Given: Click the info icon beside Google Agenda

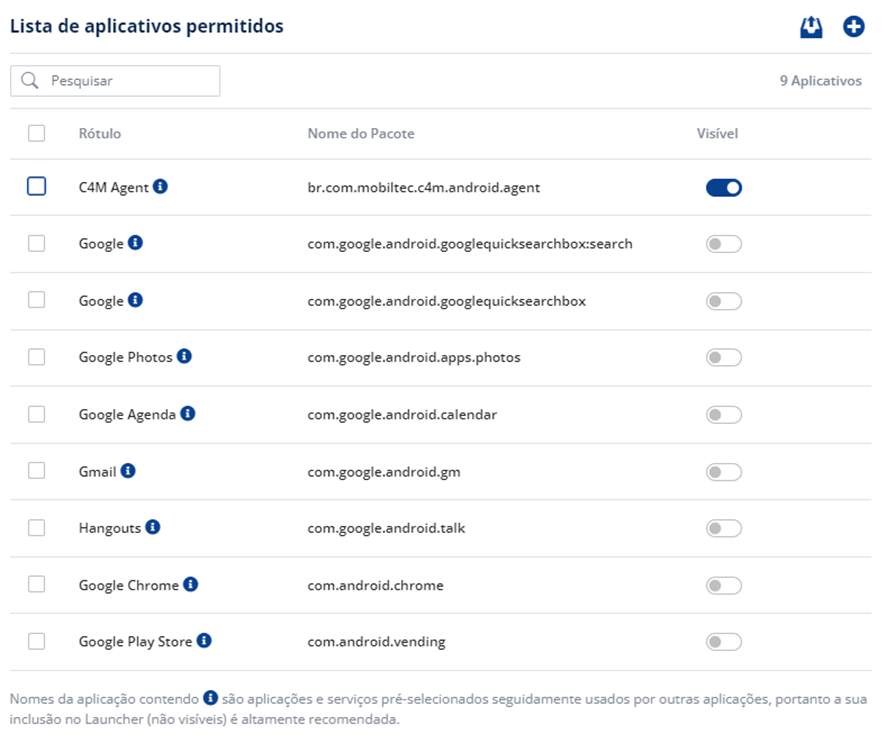Looking at the screenshot, I should [188, 413].
